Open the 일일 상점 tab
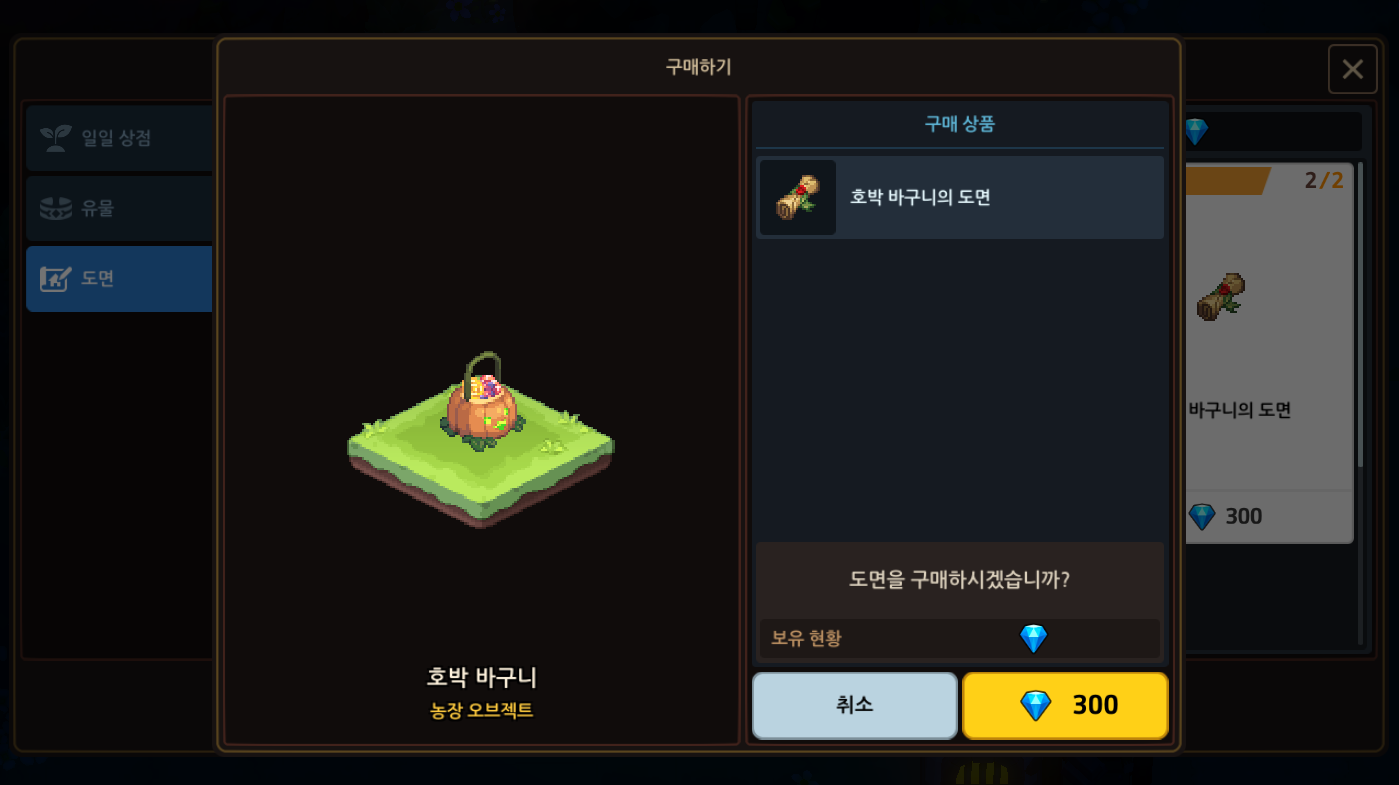Screen dimensions: 1399x785 tap(119, 138)
